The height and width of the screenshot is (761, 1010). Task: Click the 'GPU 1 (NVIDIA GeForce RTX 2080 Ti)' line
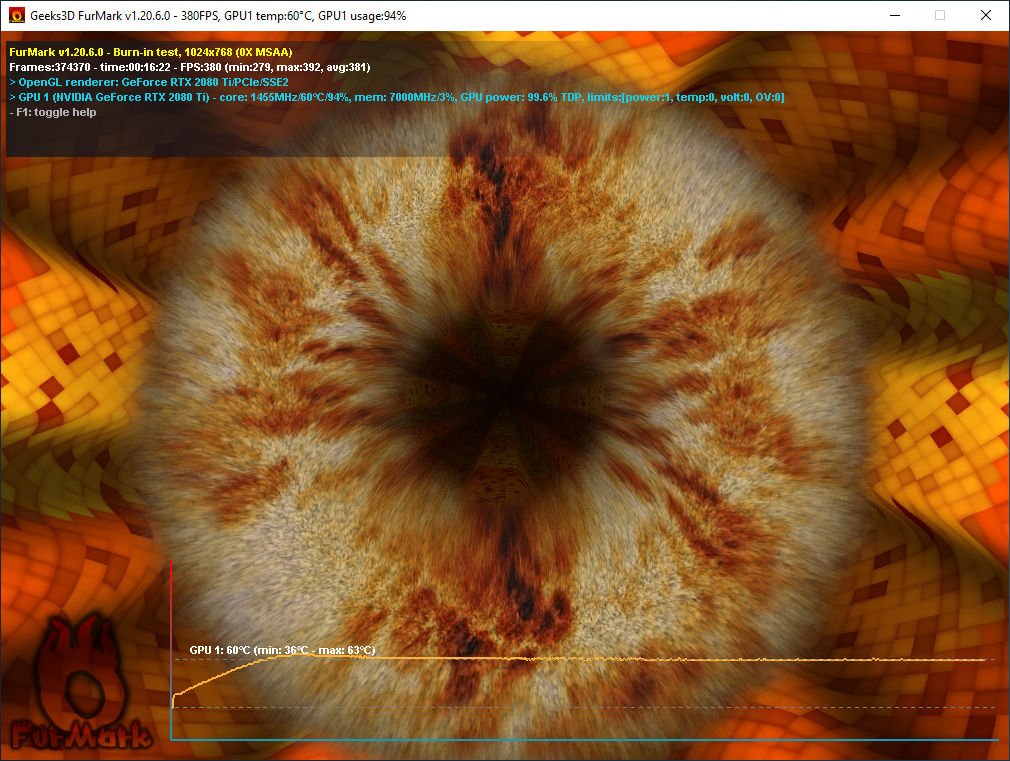[x=397, y=97]
